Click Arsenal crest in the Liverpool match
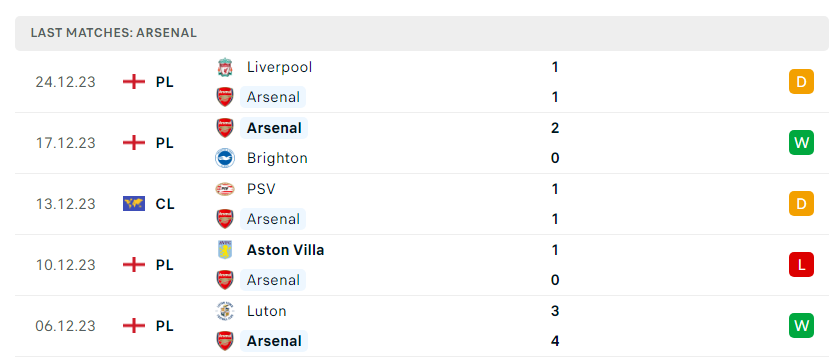 point(225,97)
